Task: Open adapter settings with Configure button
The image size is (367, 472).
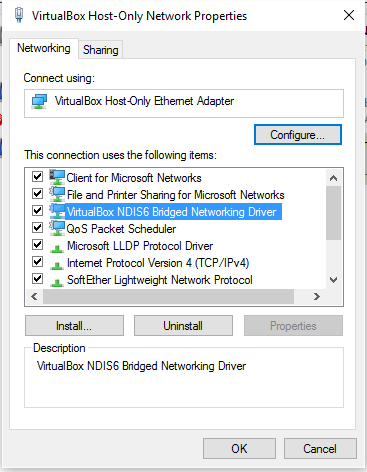Action: (x=298, y=135)
